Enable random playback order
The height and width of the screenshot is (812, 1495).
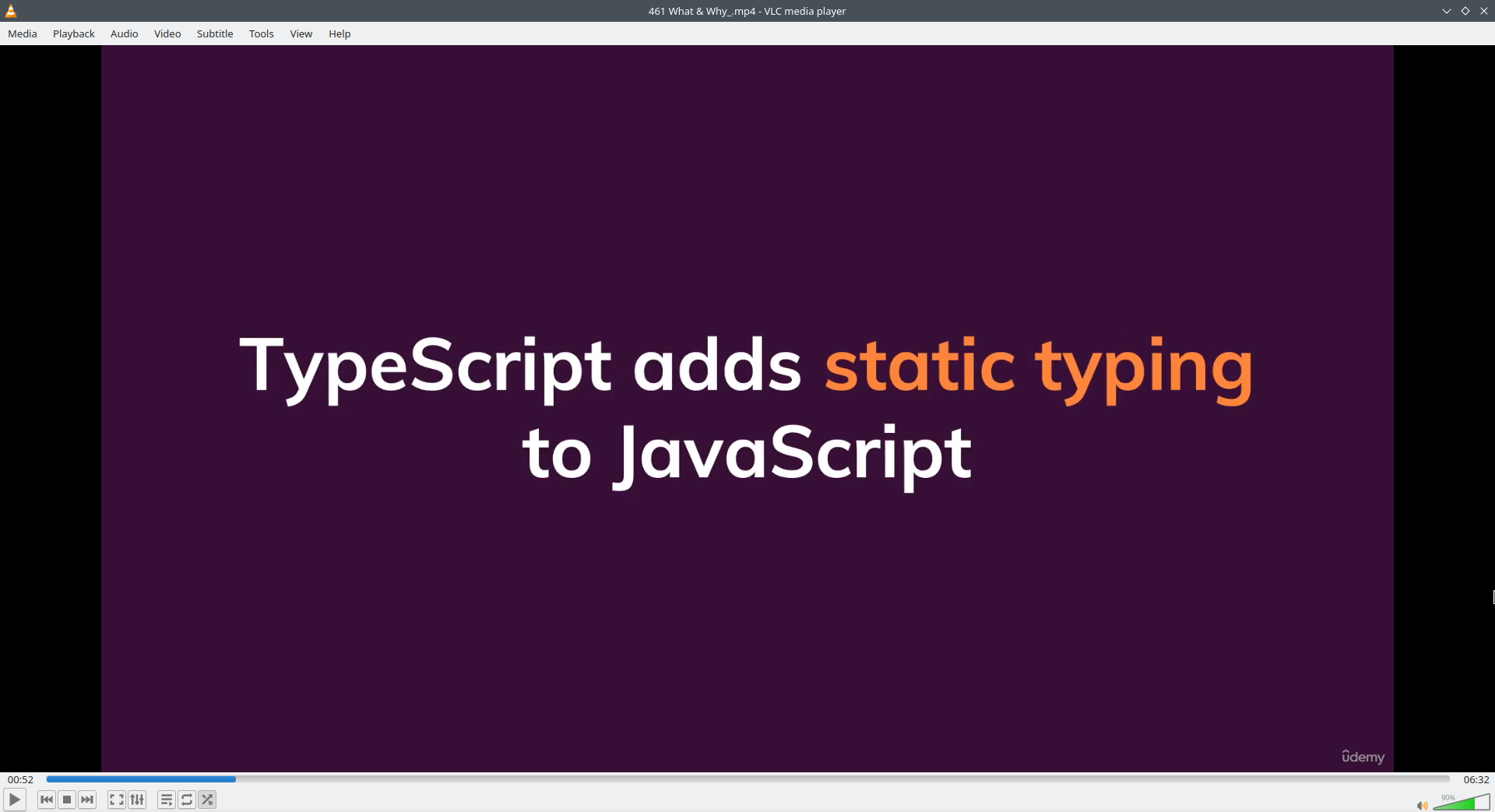coord(206,799)
